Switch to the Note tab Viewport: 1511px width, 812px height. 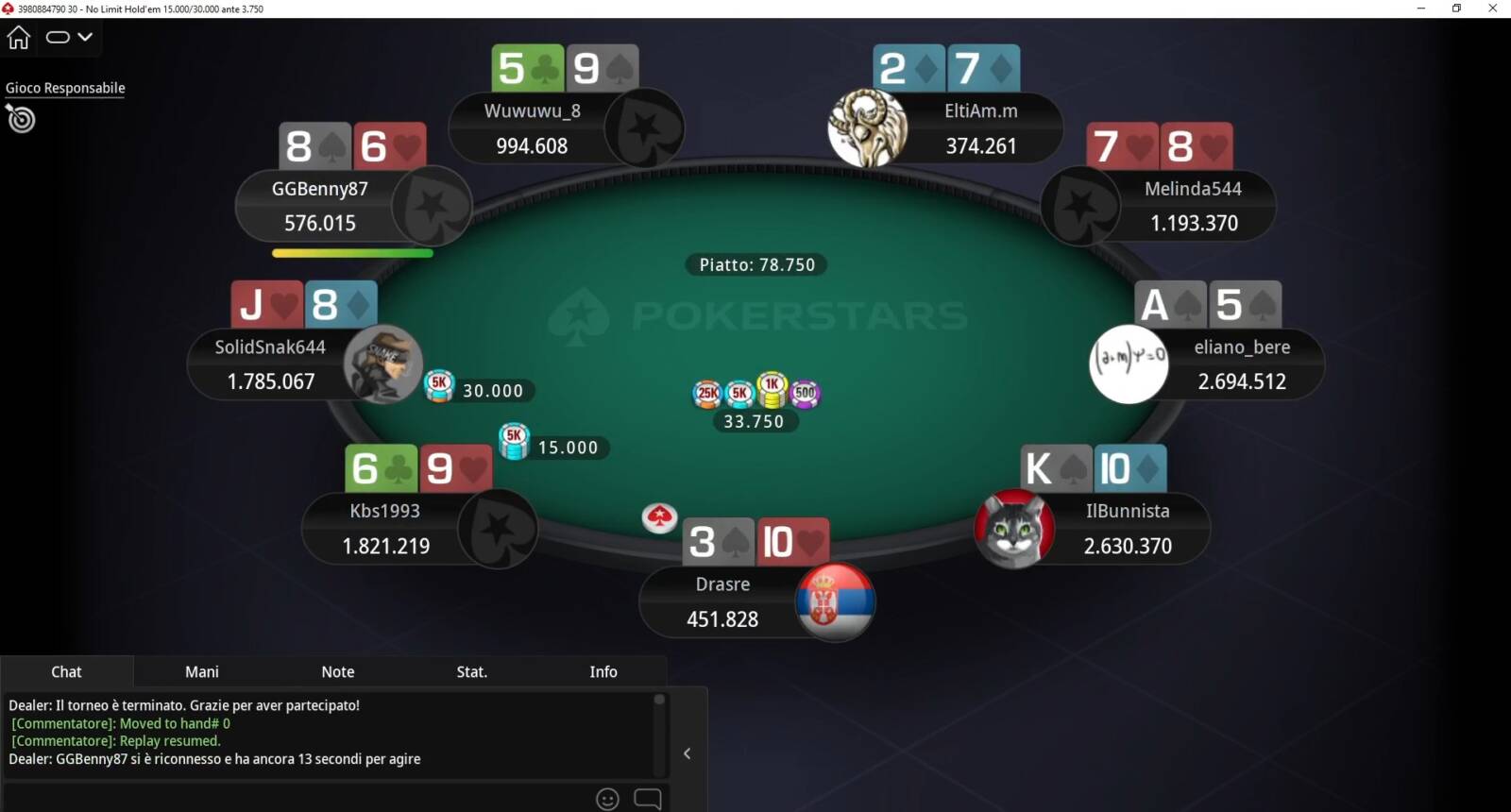click(x=338, y=671)
